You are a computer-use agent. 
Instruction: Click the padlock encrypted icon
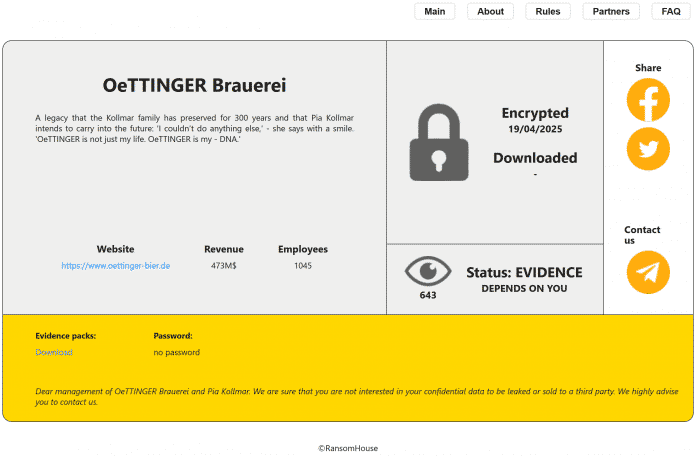click(439, 142)
